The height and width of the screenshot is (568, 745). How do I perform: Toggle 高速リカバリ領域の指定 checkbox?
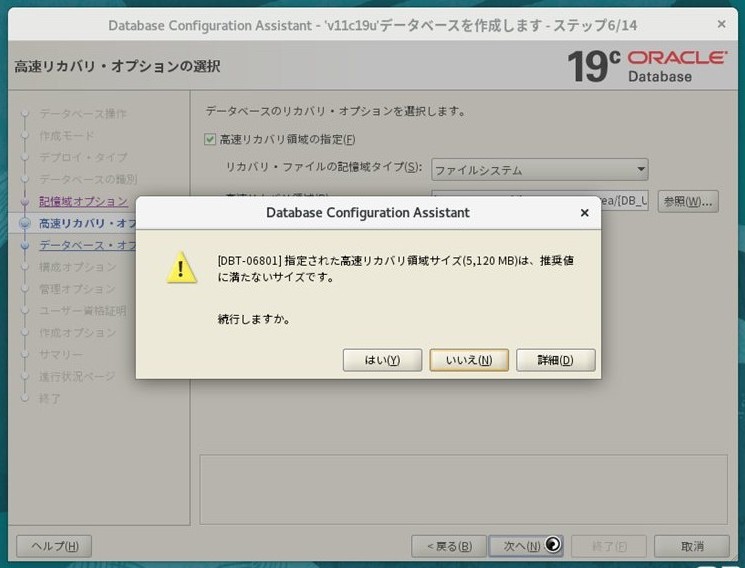[210, 139]
